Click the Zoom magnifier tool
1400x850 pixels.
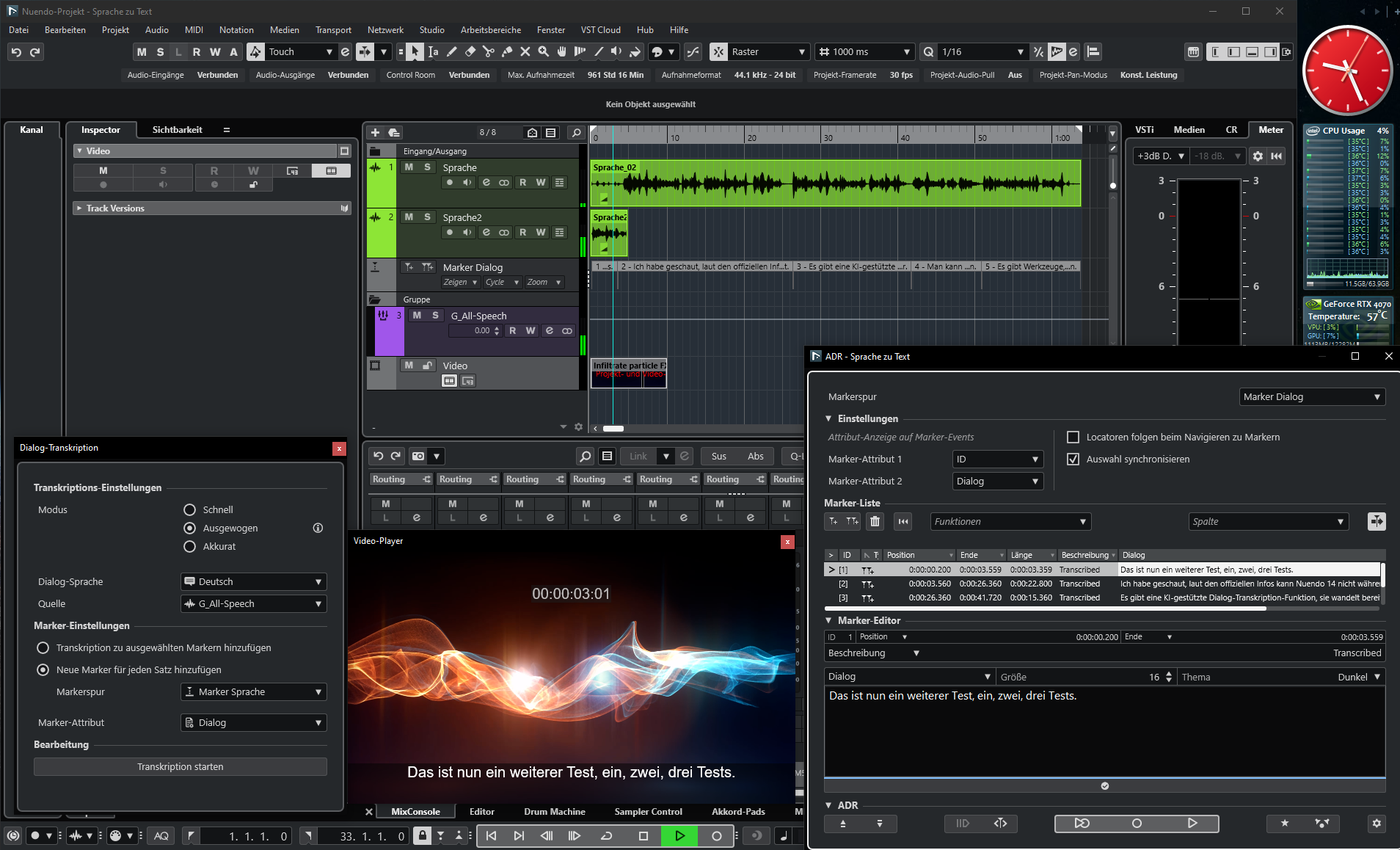[x=544, y=52]
